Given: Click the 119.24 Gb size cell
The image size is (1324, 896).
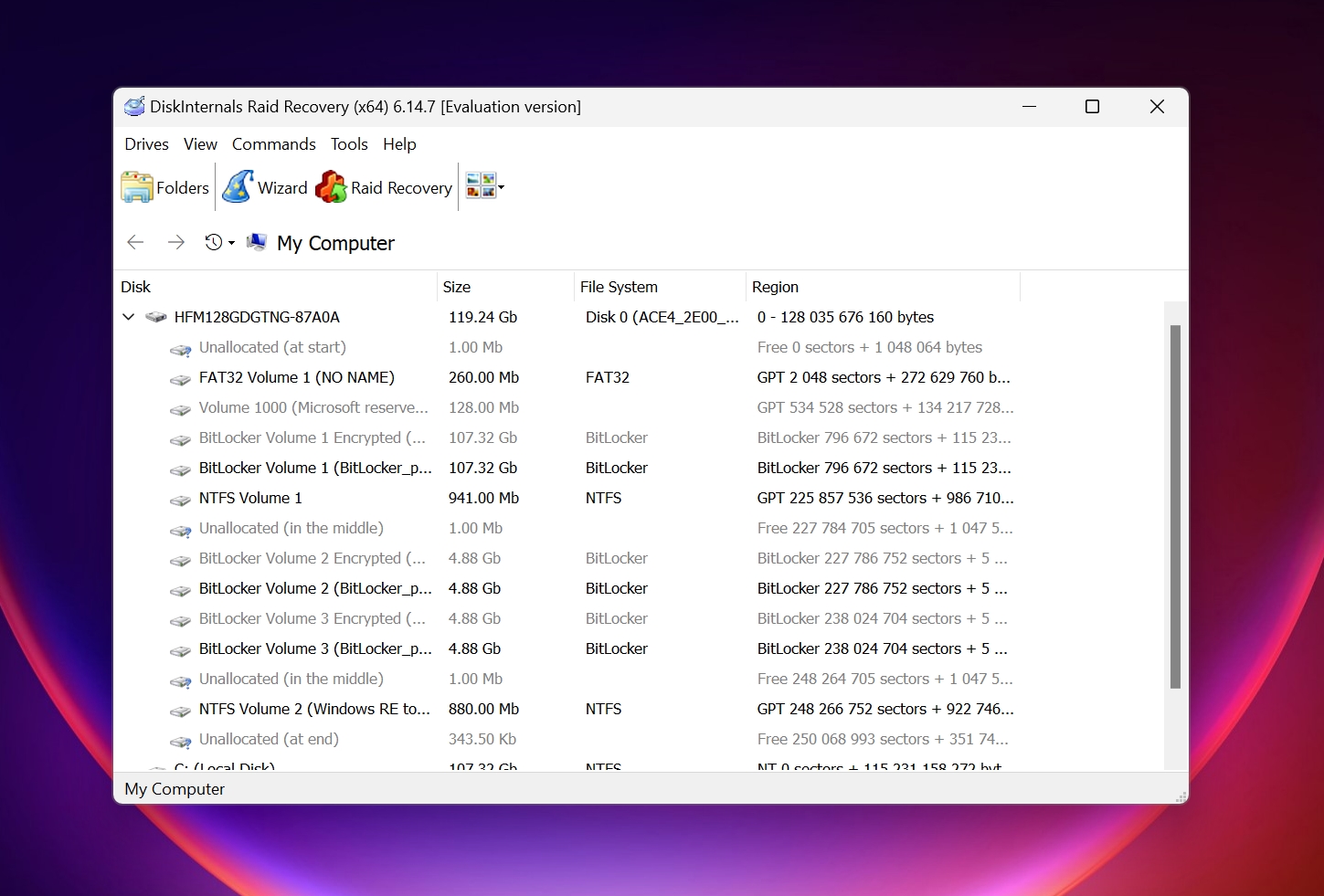Looking at the screenshot, I should tap(482, 317).
